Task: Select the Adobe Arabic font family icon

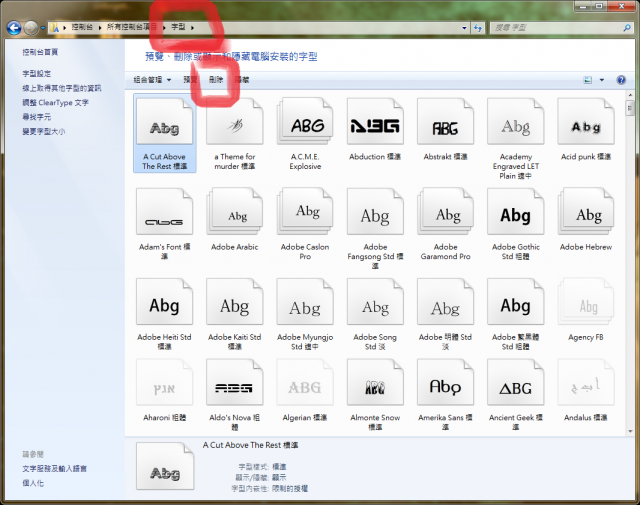Action: click(x=235, y=211)
